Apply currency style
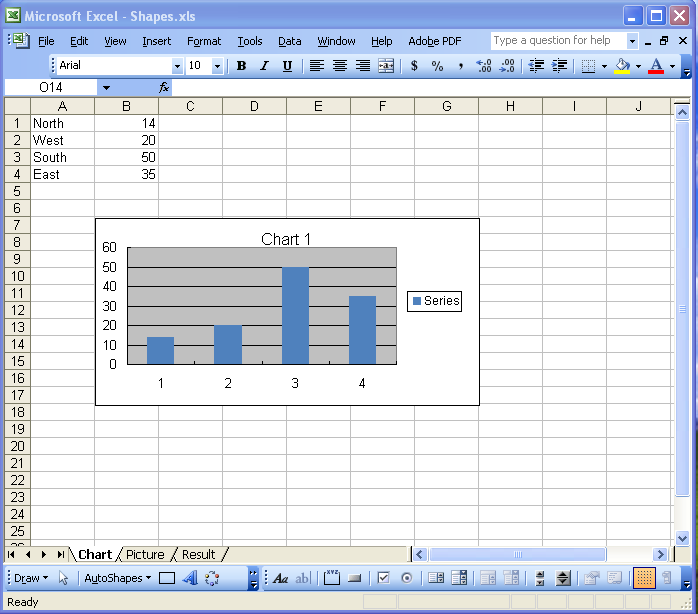Viewport: 698px width, 614px height. point(414,66)
